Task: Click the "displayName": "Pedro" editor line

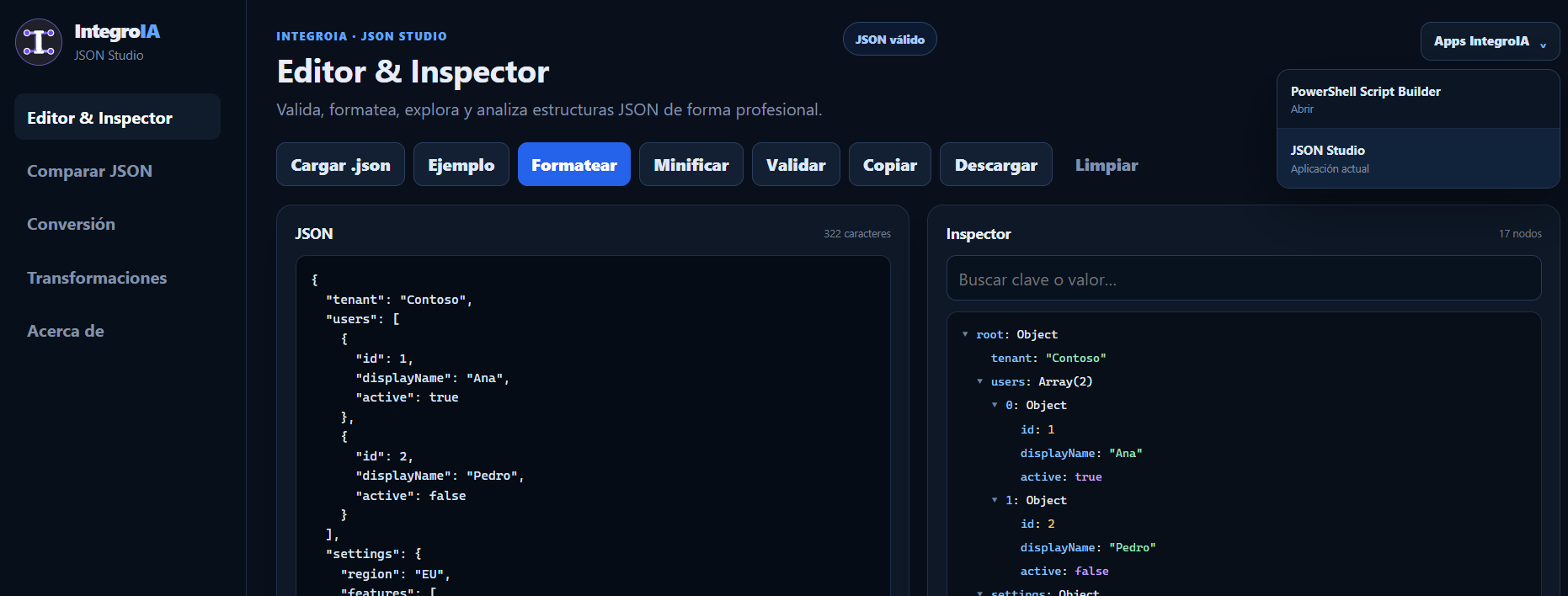Action: tap(440, 476)
